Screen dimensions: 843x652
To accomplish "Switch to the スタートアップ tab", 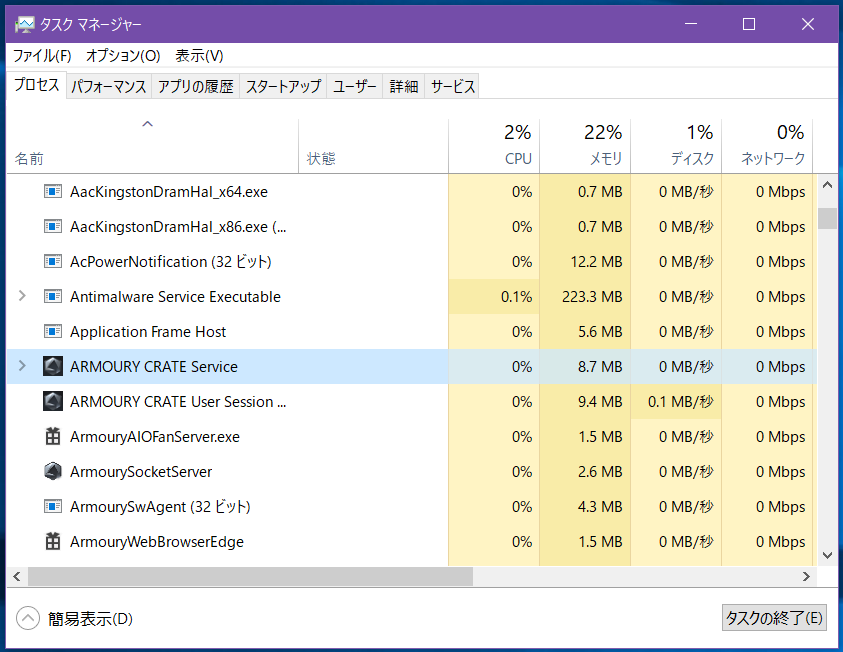I will [x=283, y=87].
